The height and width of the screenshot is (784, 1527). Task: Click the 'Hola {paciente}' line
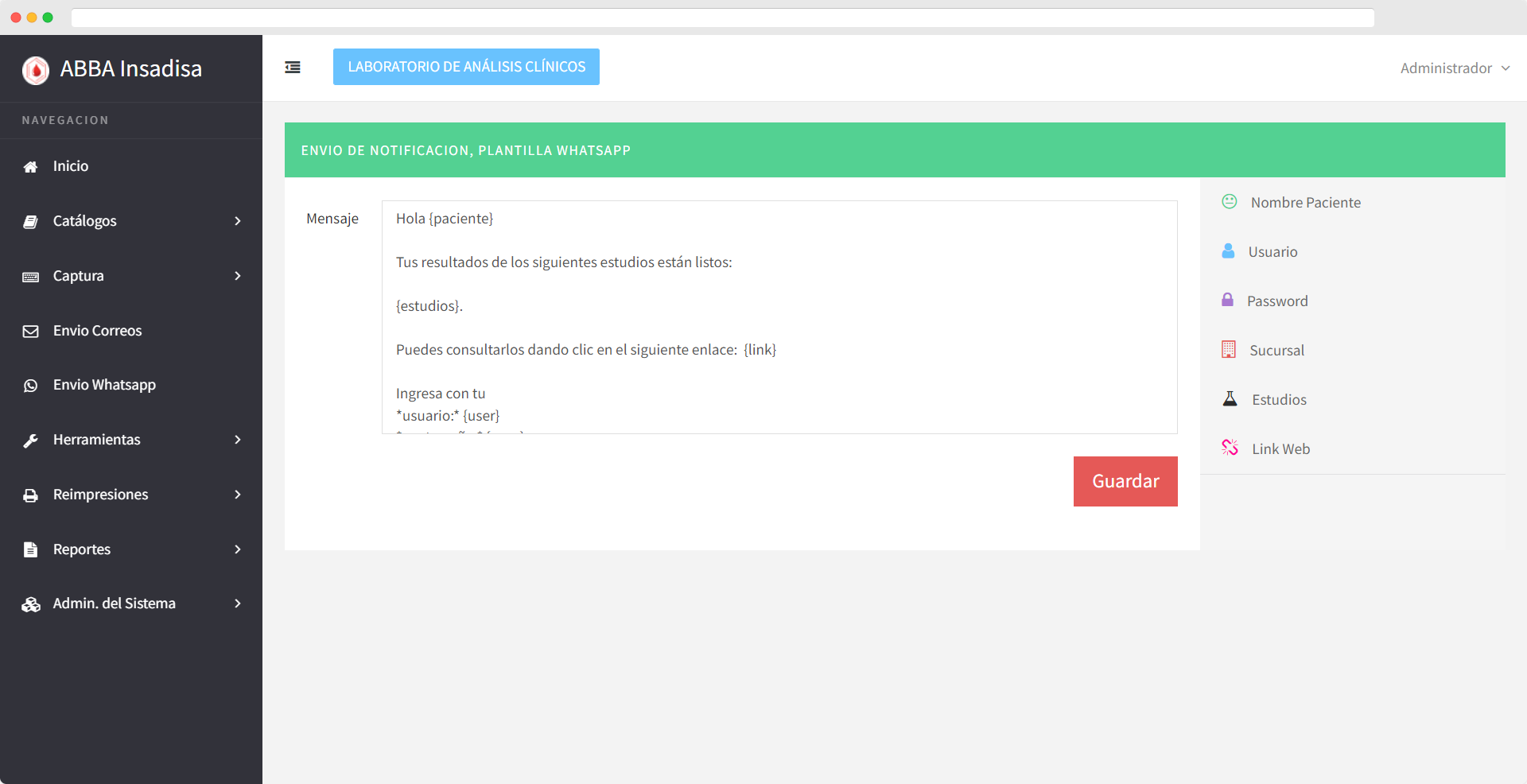(x=445, y=219)
